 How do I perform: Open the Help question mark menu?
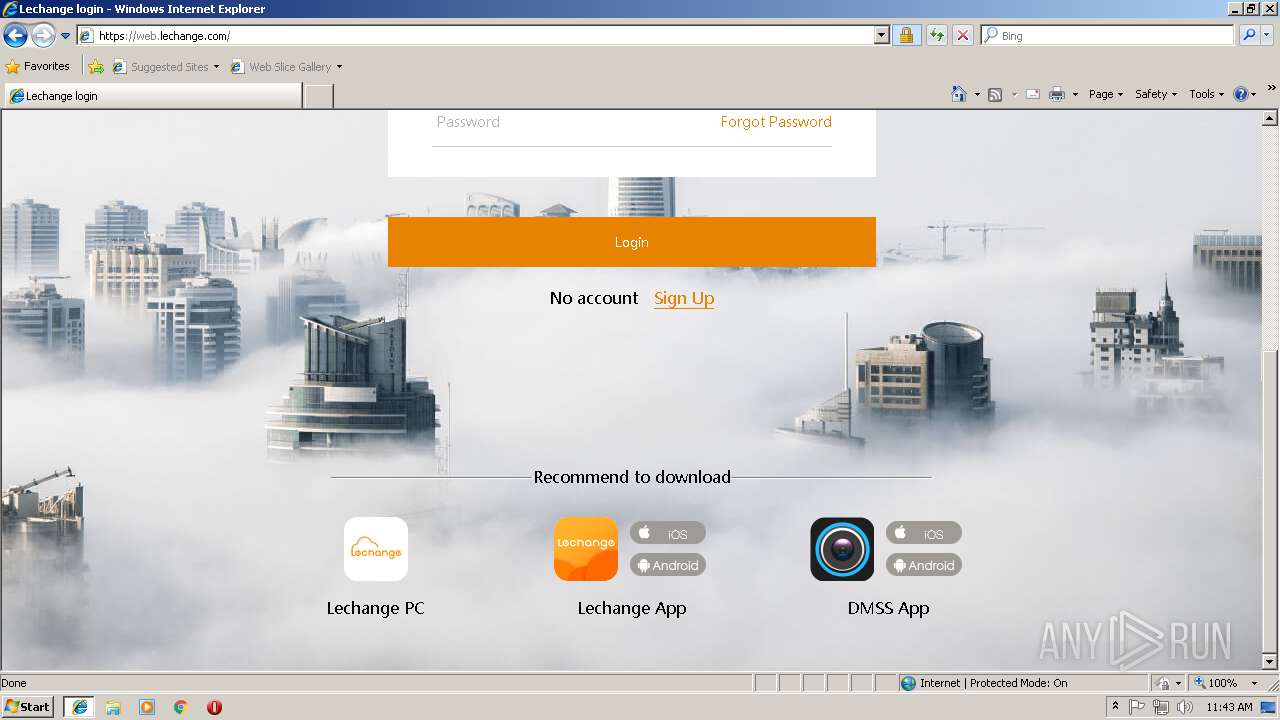tap(1245, 94)
